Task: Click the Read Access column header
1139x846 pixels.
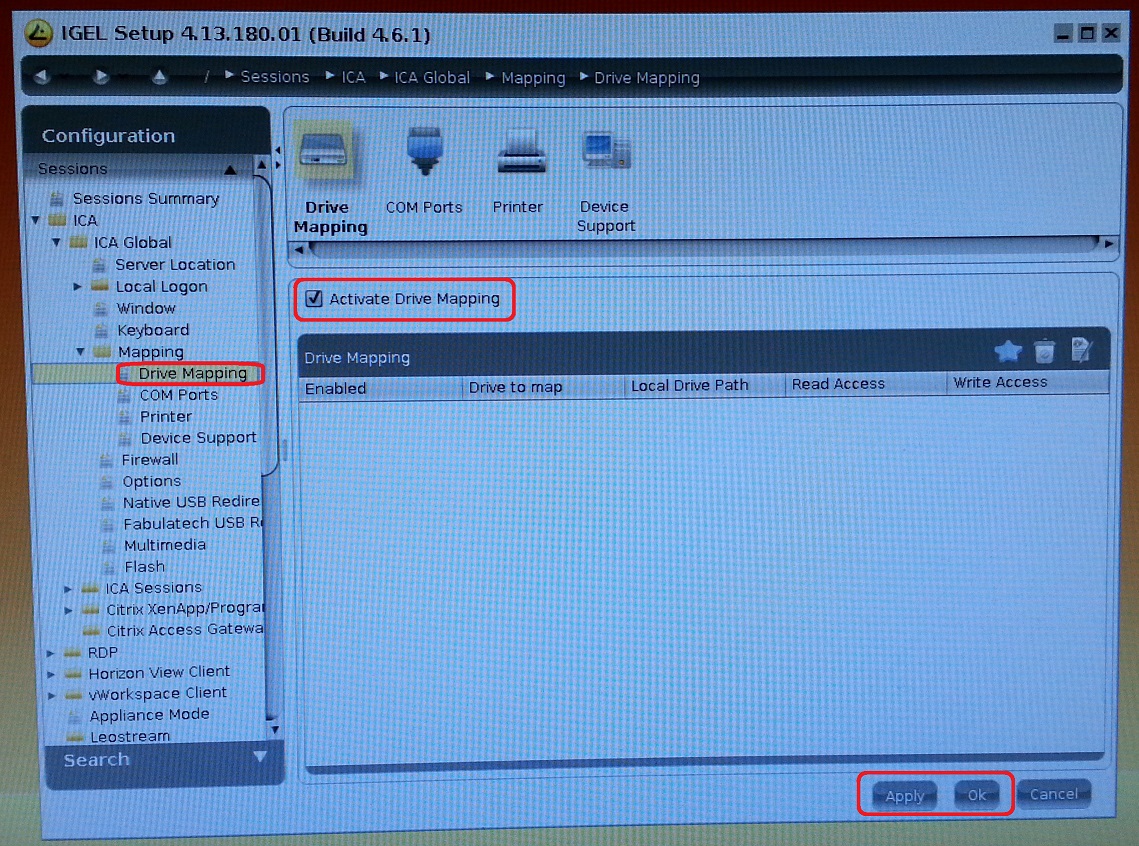Action: [867, 384]
